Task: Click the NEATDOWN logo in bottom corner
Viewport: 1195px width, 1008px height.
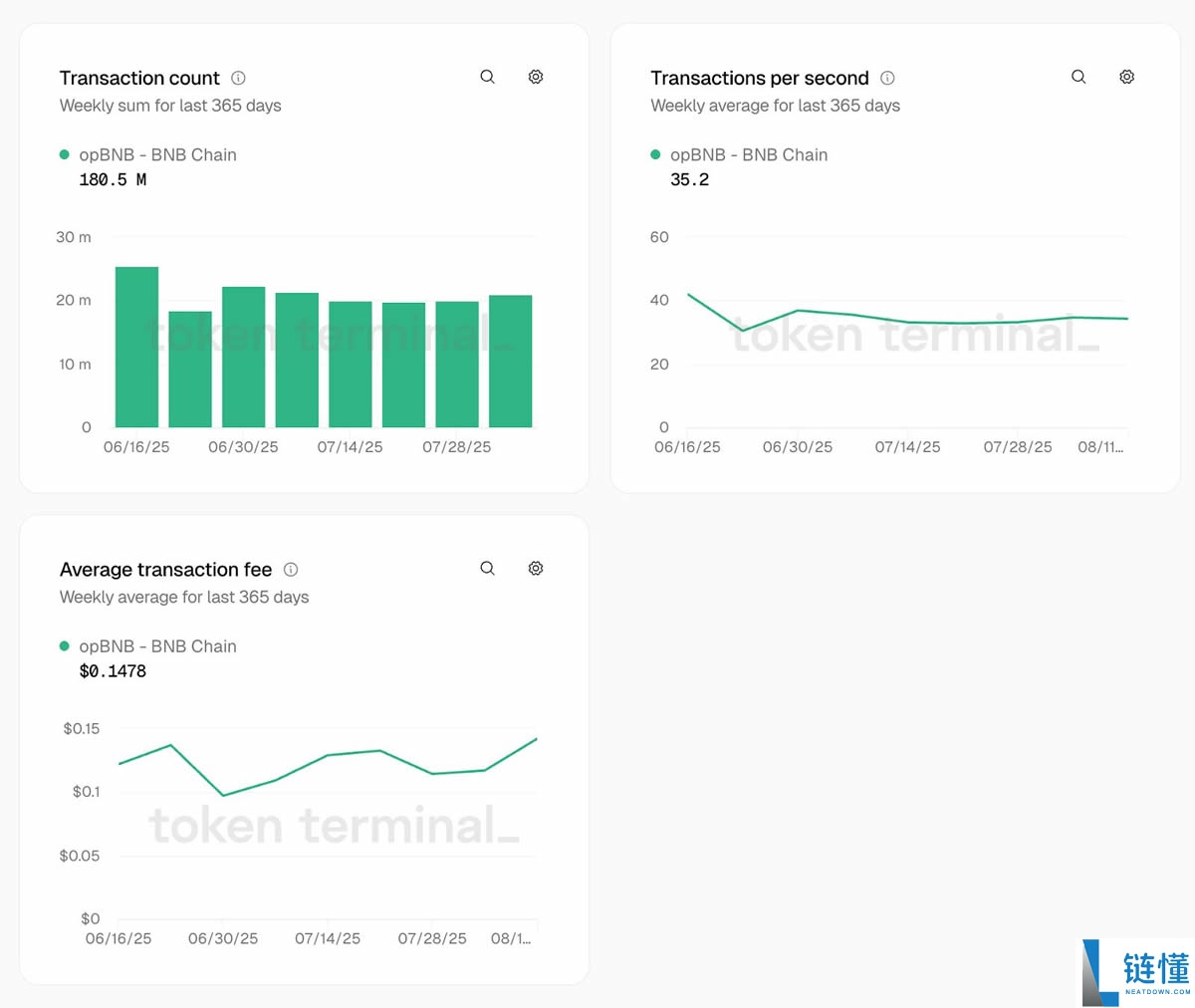Action: coord(1136,971)
